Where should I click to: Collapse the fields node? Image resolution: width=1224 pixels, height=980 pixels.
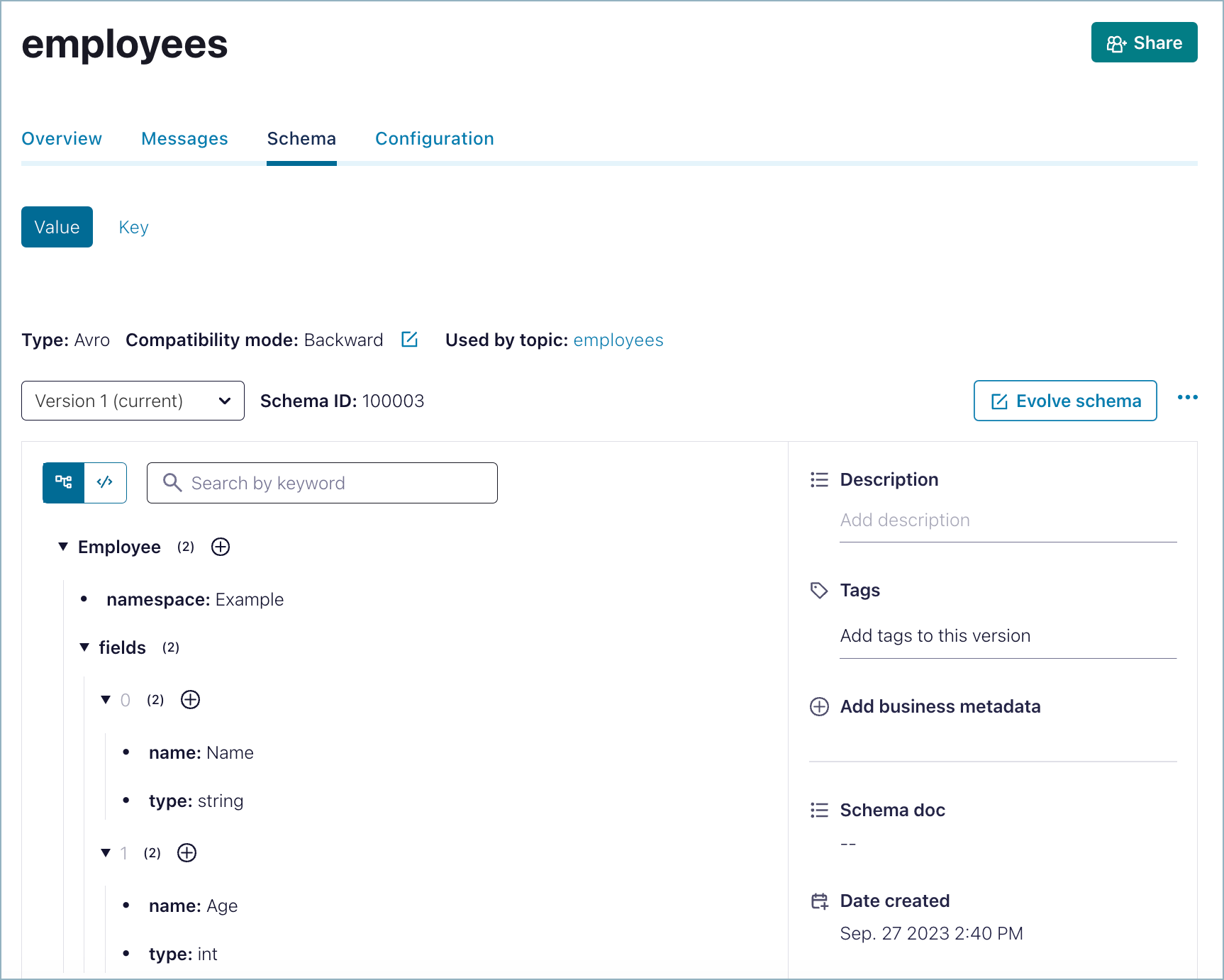84,647
